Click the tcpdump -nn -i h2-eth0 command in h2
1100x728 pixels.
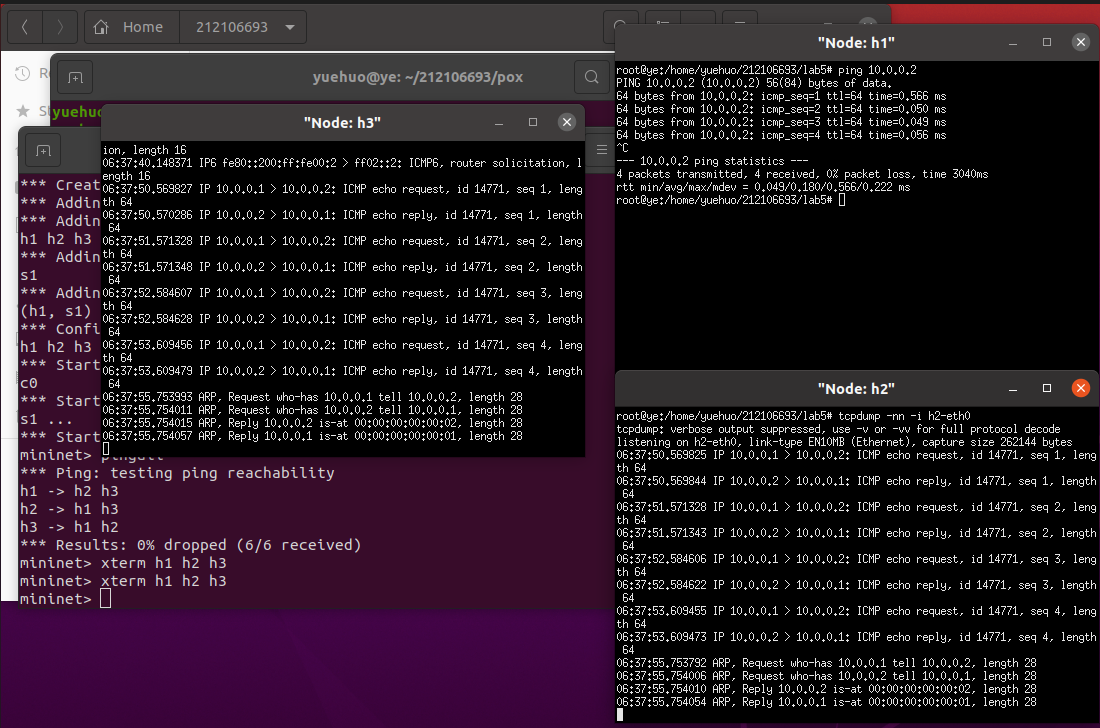pyautogui.click(x=793, y=416)
